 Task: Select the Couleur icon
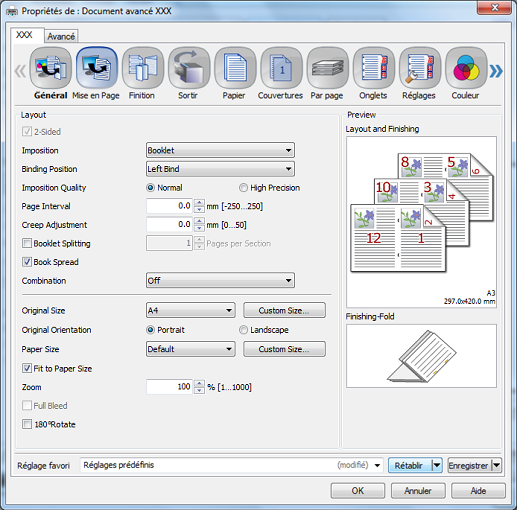[466, 68]
